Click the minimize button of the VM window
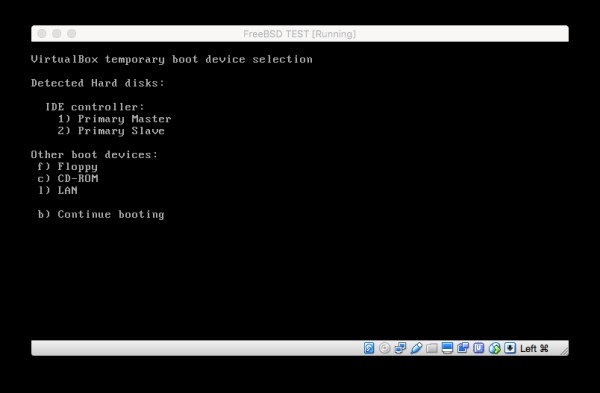 tap(57, 34)
